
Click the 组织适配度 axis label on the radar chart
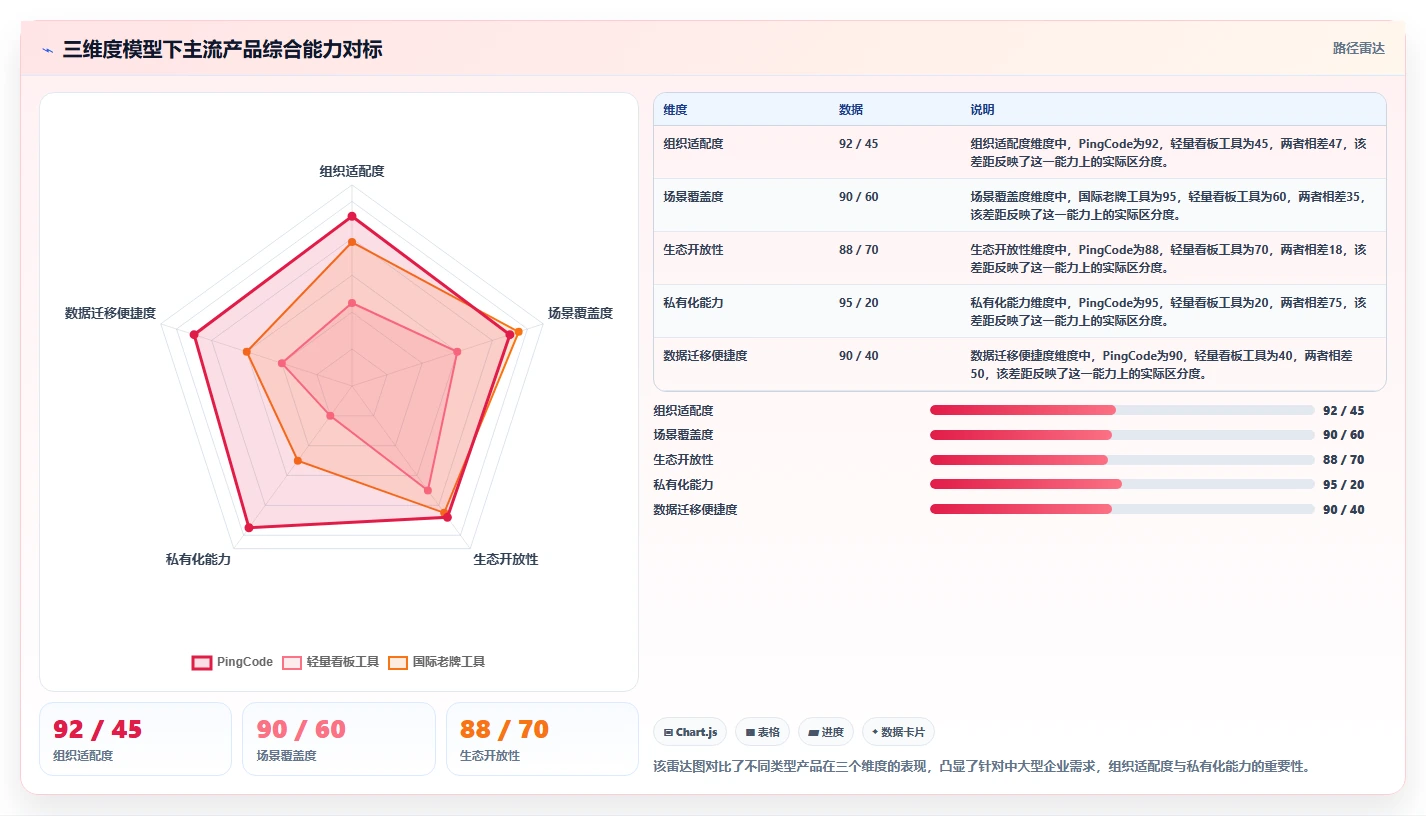(352, 171)
